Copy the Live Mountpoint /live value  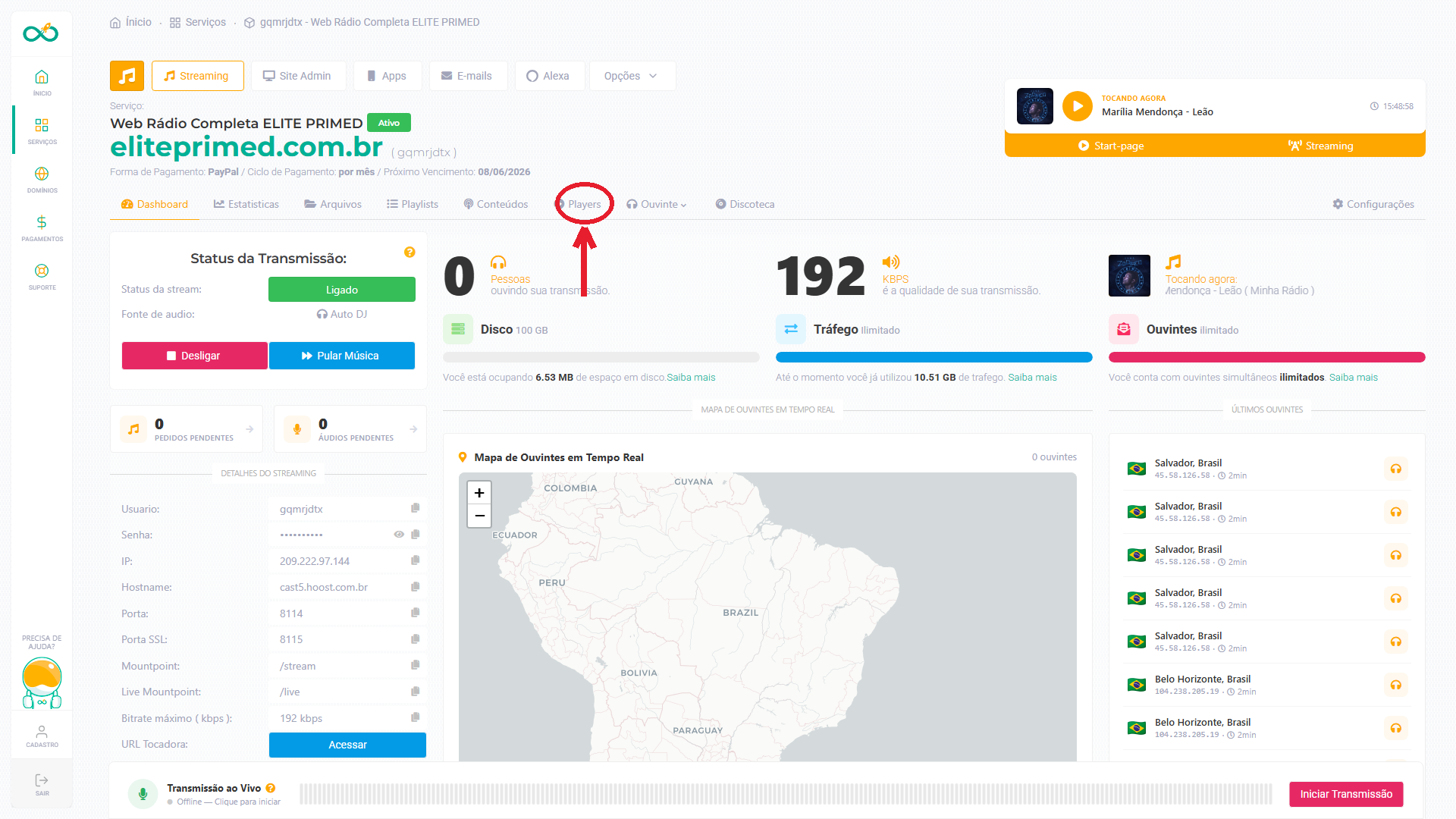coord(416,692)
